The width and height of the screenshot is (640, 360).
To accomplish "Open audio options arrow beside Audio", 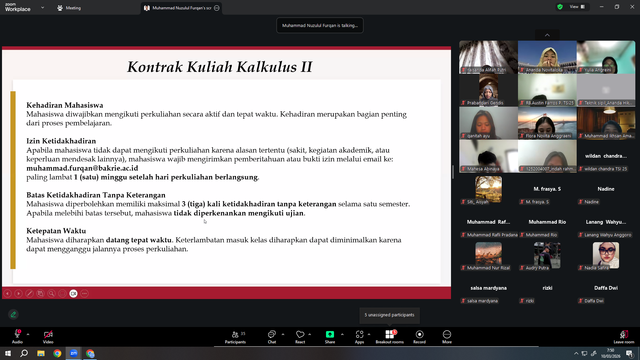I will click(28, 334).
